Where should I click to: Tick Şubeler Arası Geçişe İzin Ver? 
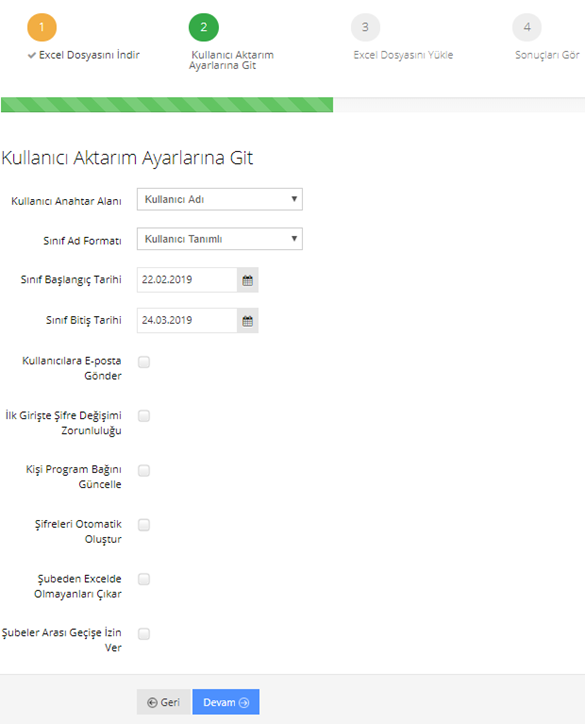coord(144,634)
